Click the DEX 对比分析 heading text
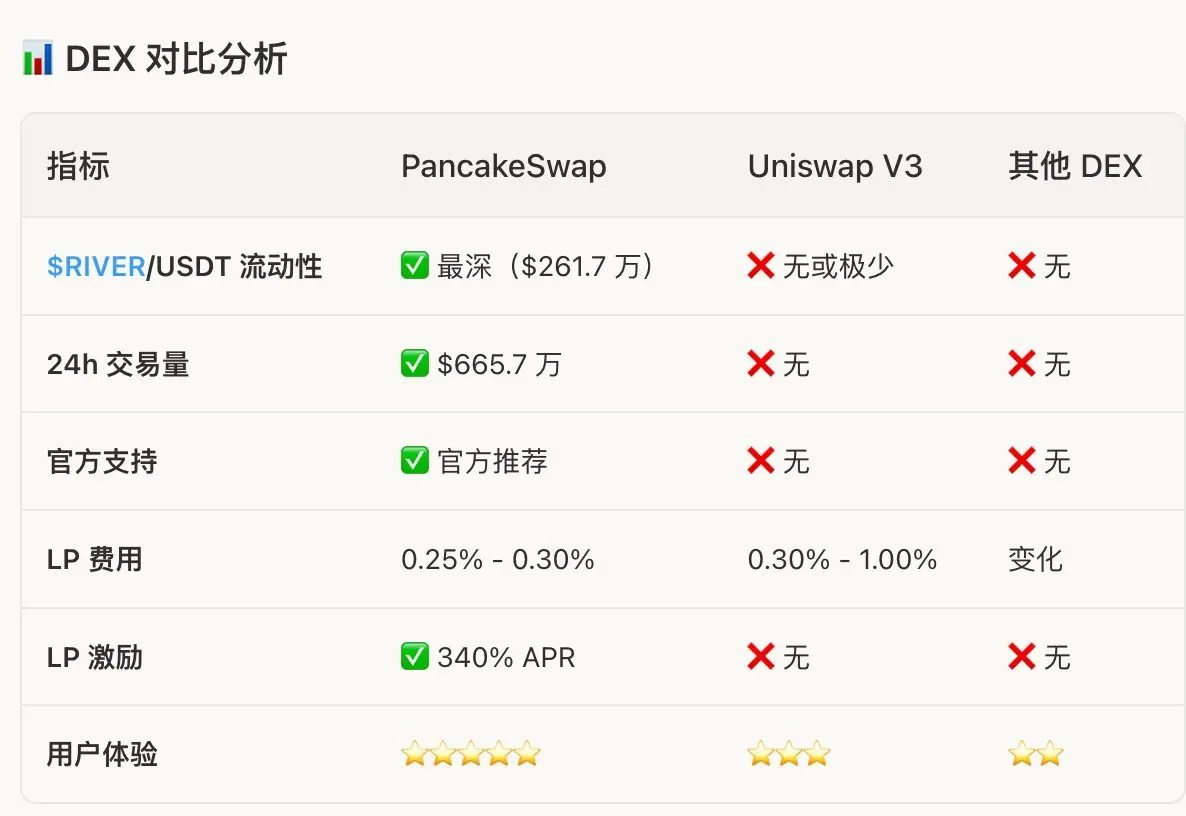 coord(177,59)
